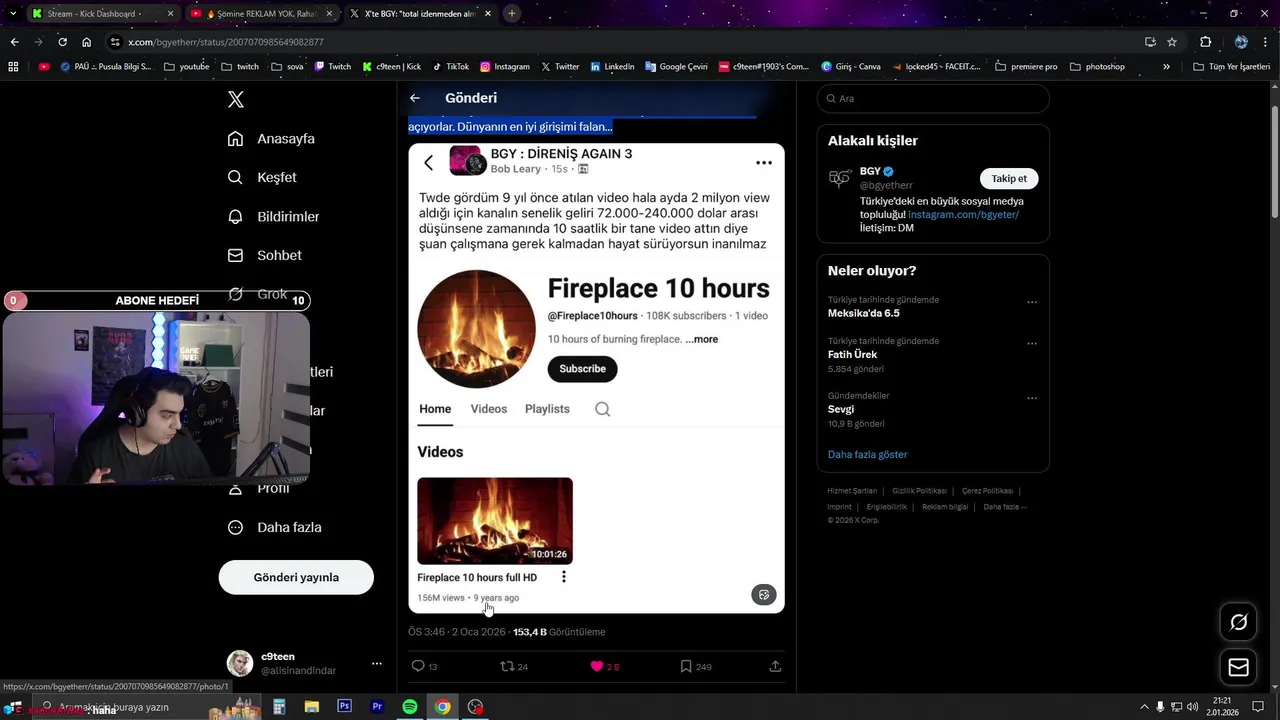The width and height of the screenshot is (1280, 720).
Task: Focus the Ara search field
Action: tap(933, 98)
